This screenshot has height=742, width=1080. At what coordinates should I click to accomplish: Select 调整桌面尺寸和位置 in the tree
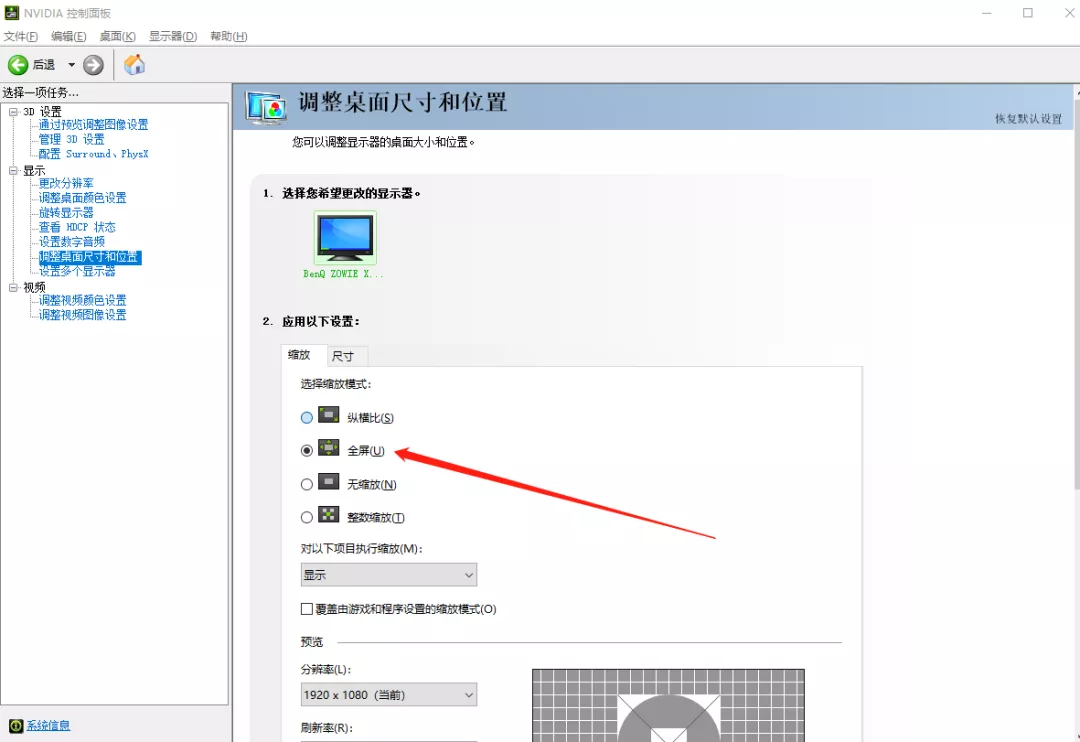point(90,257)
